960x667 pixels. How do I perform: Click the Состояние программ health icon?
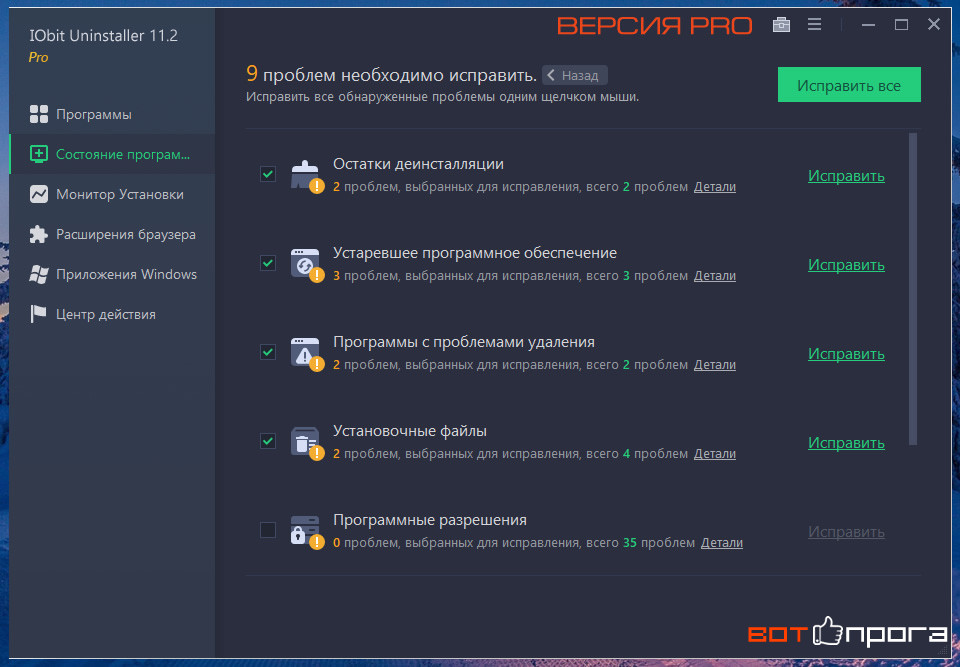point(39,154)
